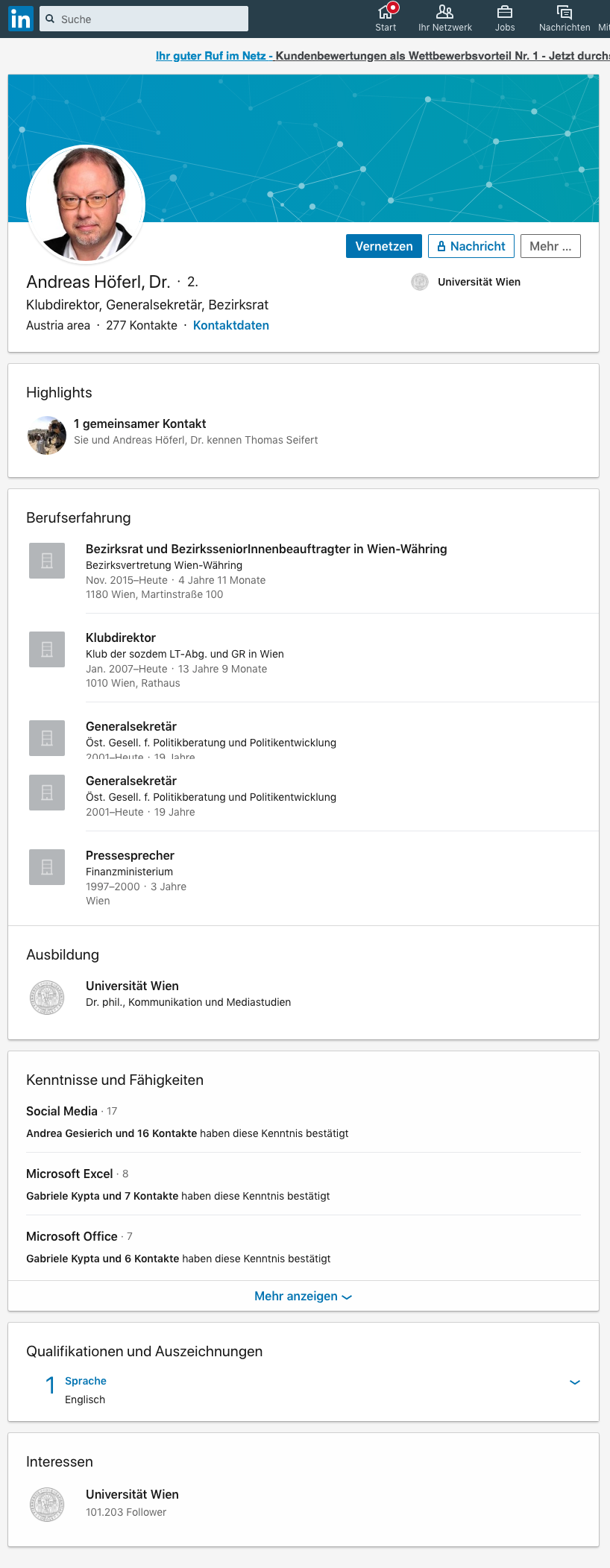Image resolution: width=610 pixels, height=1568 pixels.
Task: Click the Universität Wien seal under Ausbildung
Action: [47, 998]
